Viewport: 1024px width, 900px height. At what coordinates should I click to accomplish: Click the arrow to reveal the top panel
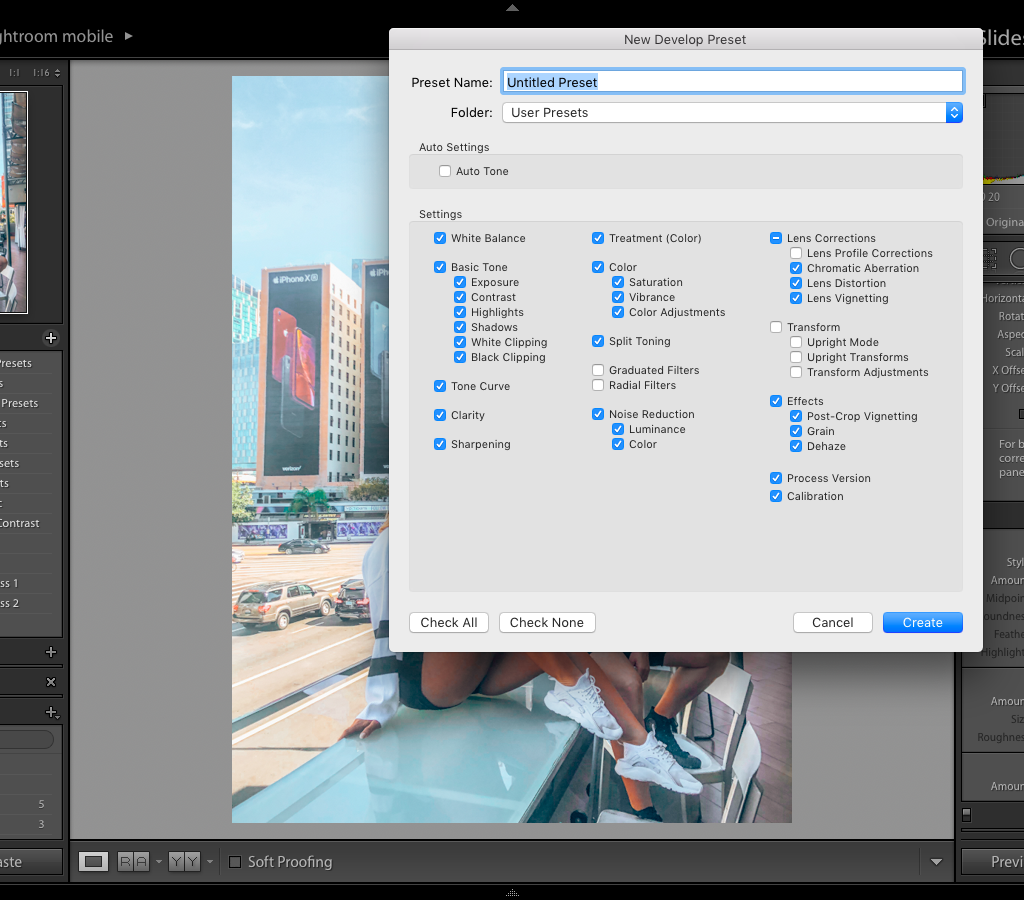pos(511,6)
